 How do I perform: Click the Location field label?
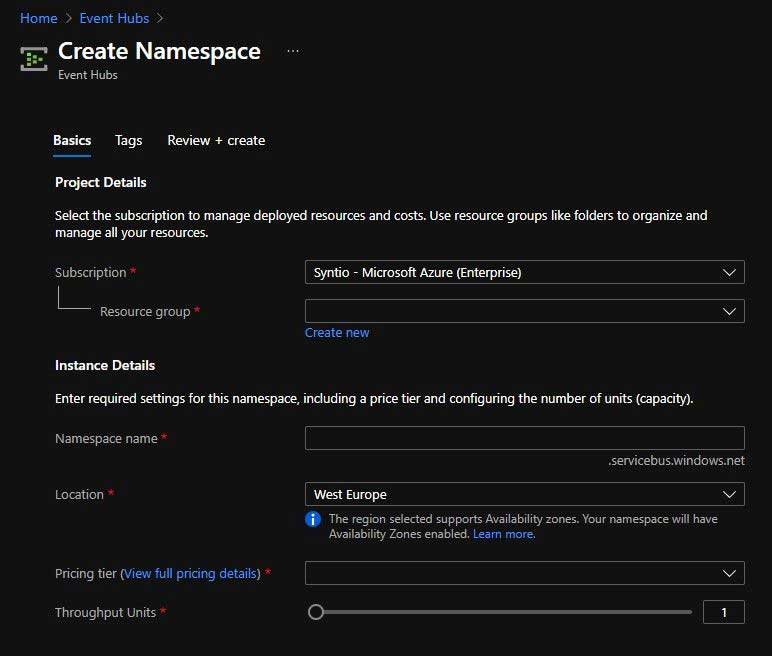click(x=79, y=494)
